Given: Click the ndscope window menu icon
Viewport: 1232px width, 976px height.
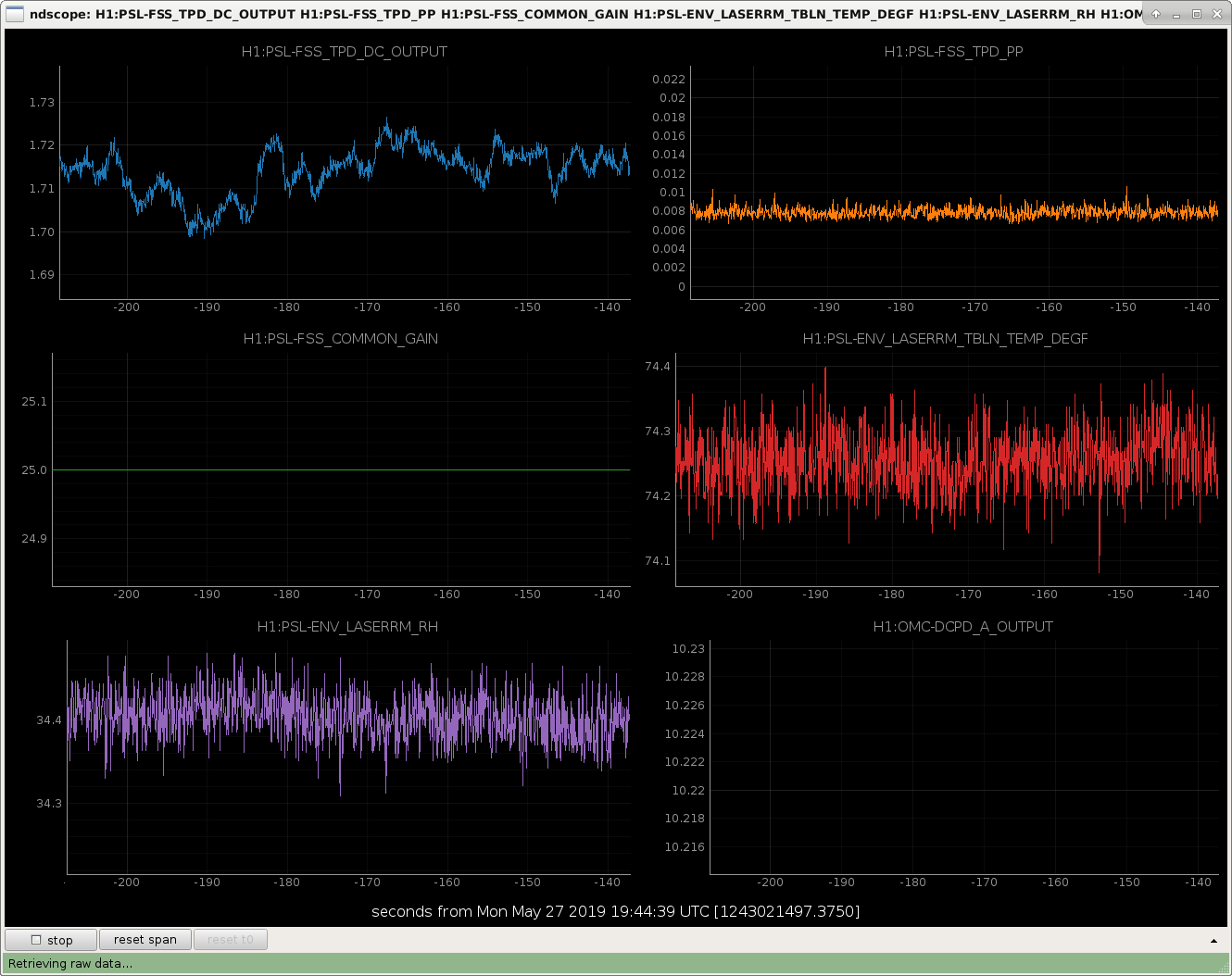Looking at the screenshot, I should point(14,14).
